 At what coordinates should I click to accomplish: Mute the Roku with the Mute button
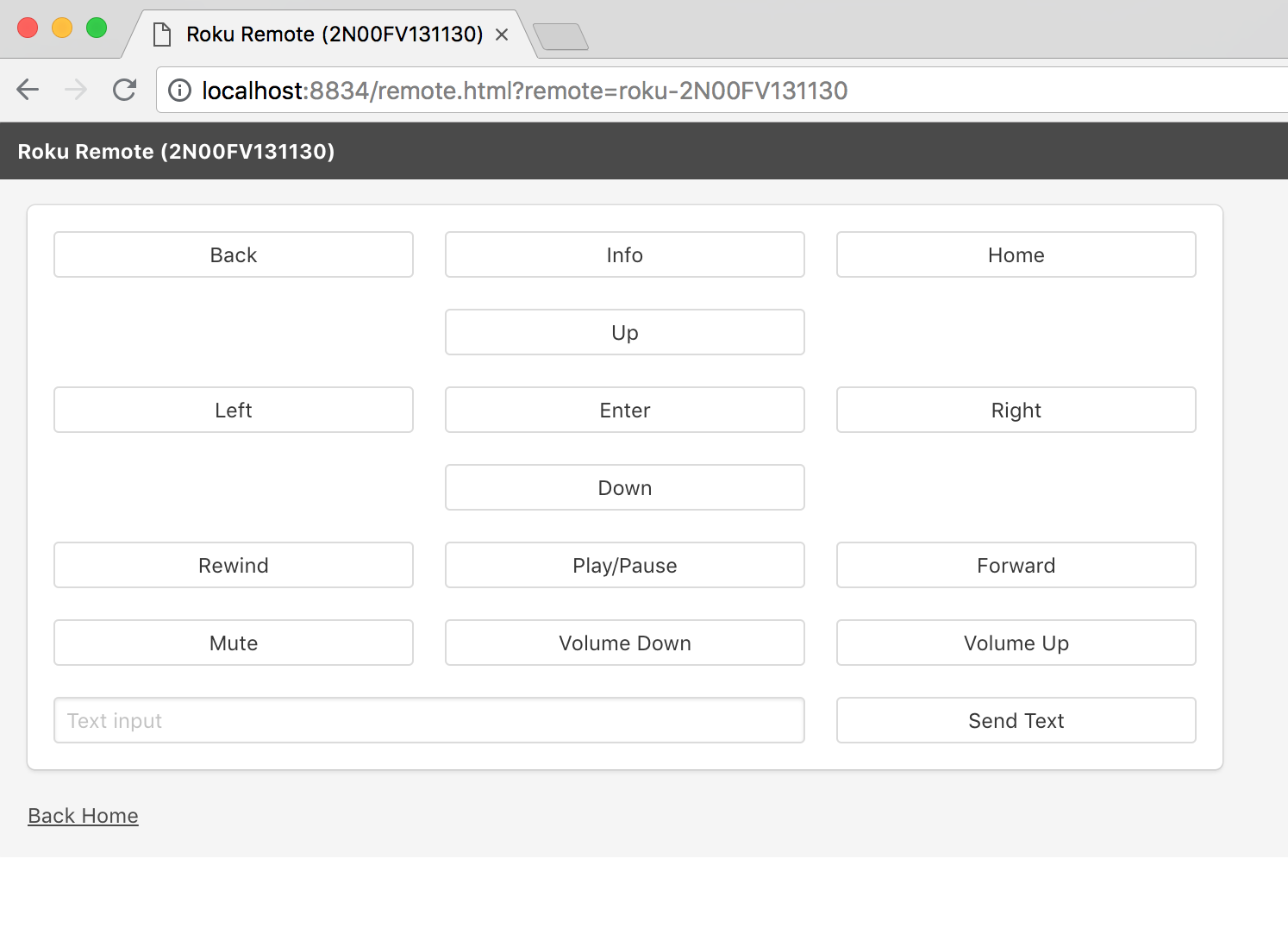[x=234, y=643]
